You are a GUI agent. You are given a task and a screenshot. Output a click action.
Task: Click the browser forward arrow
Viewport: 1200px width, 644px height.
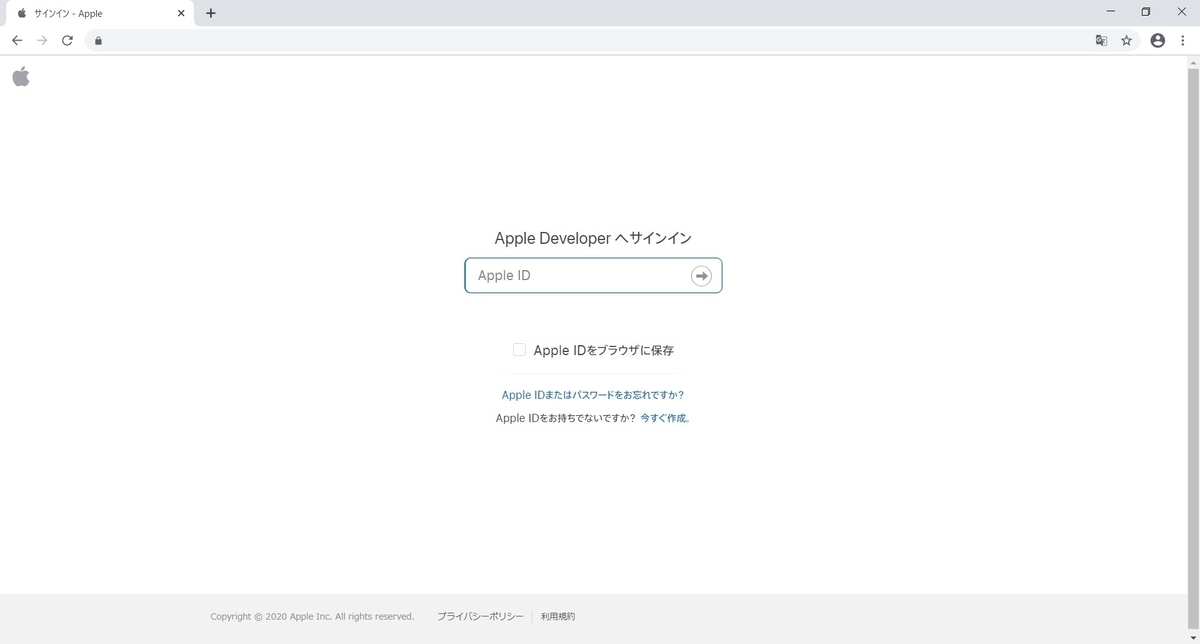click(42, 40)
